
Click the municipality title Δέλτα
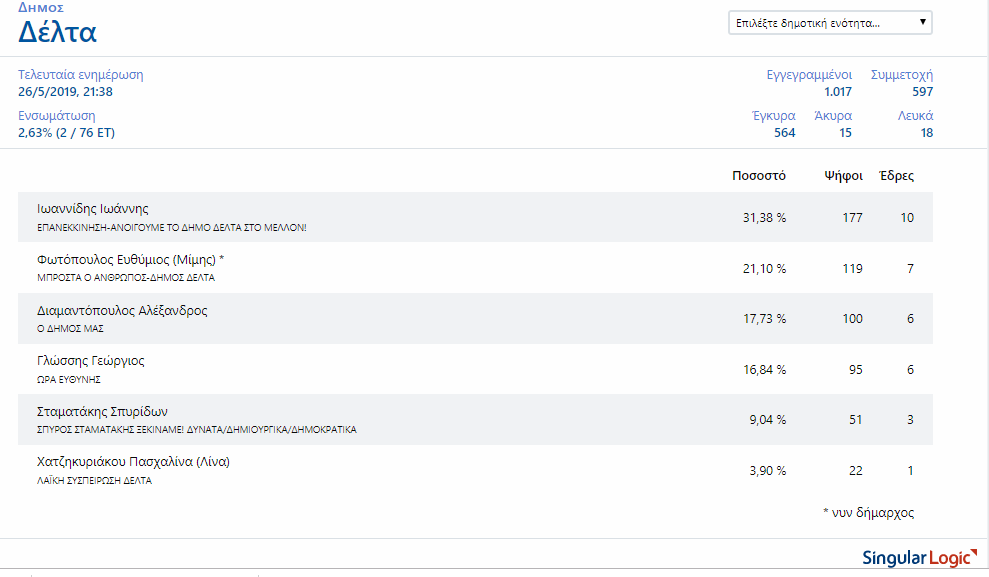pyautogui.click(x=57, y=32)
